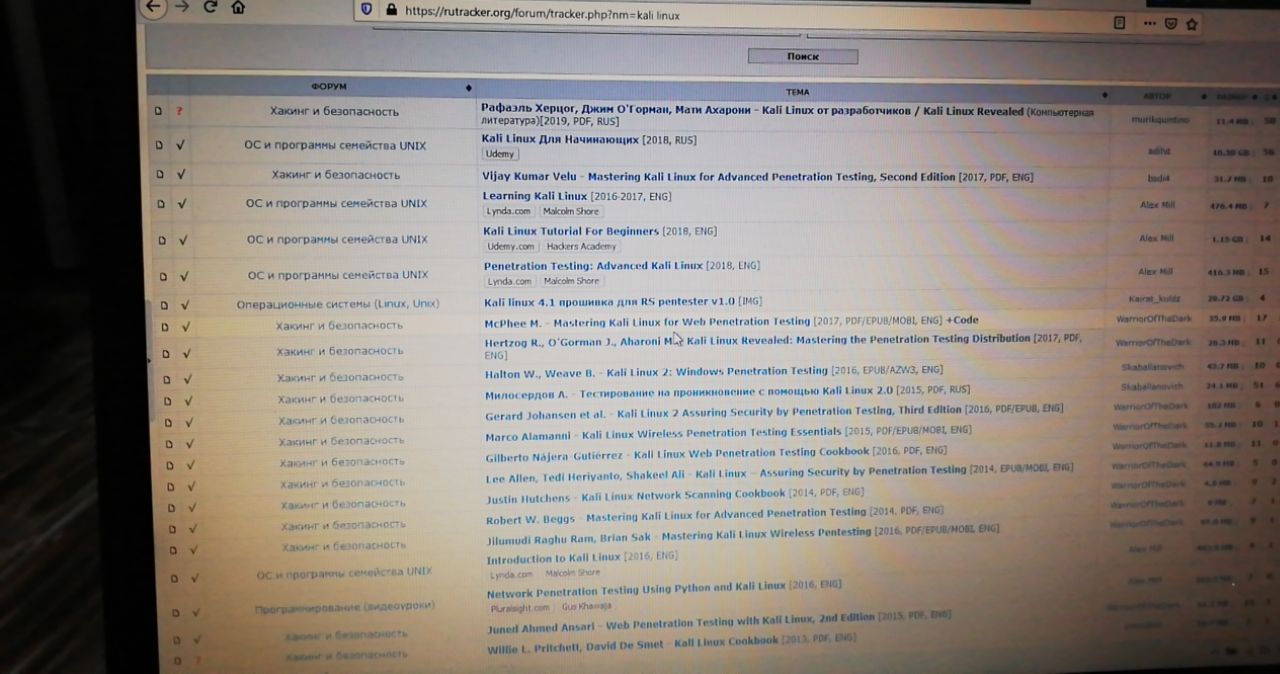Click Lynda.com tag under Learning Kali Linux

coord(509,211)
